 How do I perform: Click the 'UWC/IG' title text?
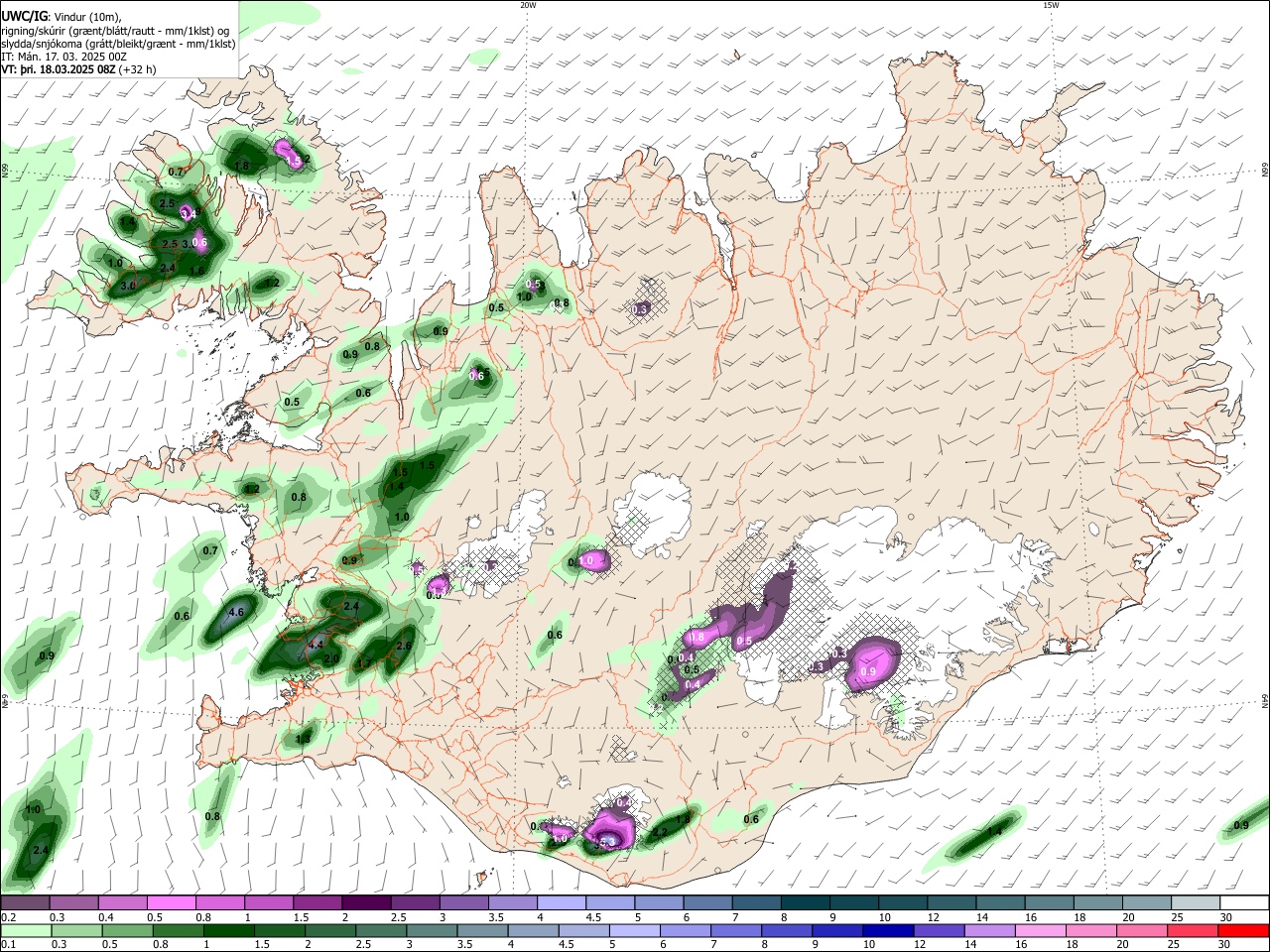point(24,15)
